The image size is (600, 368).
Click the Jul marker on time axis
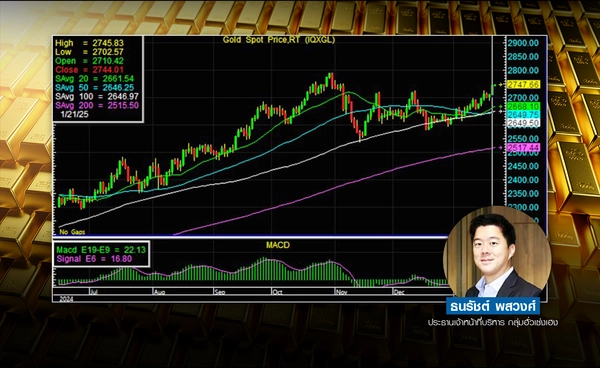point(93,292)
